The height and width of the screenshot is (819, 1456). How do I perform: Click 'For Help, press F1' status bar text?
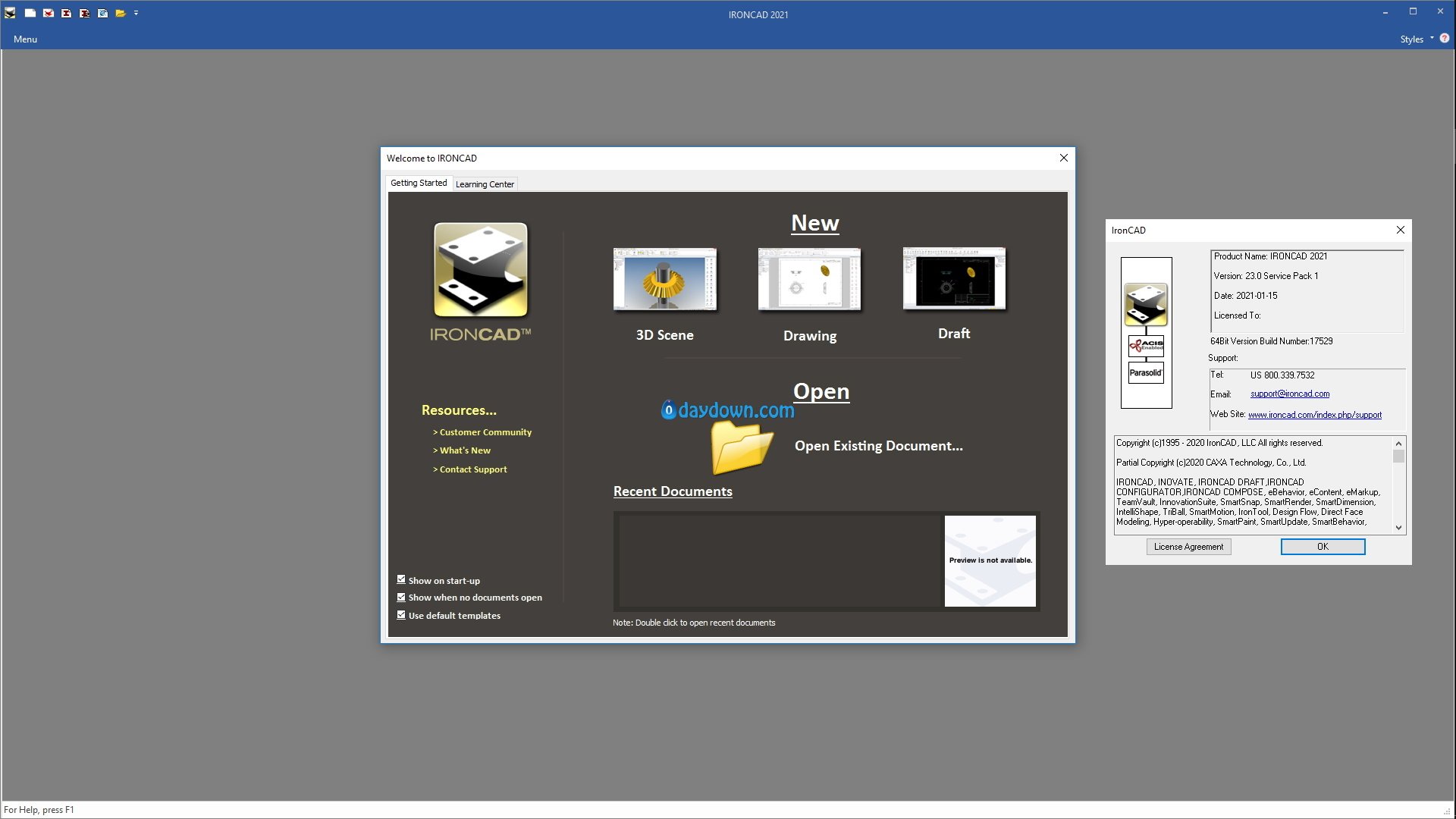coord(39,810)
